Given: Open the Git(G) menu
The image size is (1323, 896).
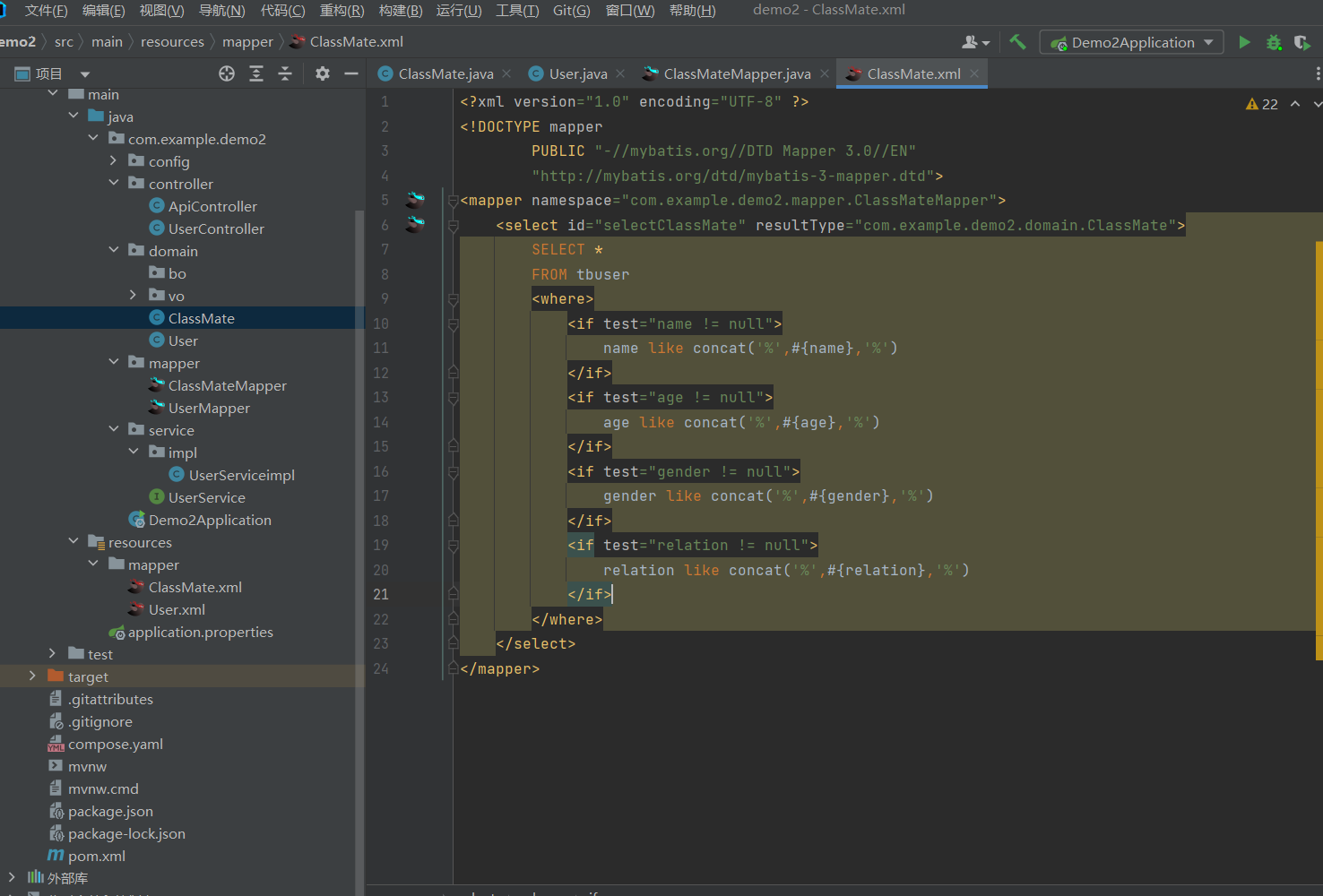Looking at the screenshot, I should point(571,10).
